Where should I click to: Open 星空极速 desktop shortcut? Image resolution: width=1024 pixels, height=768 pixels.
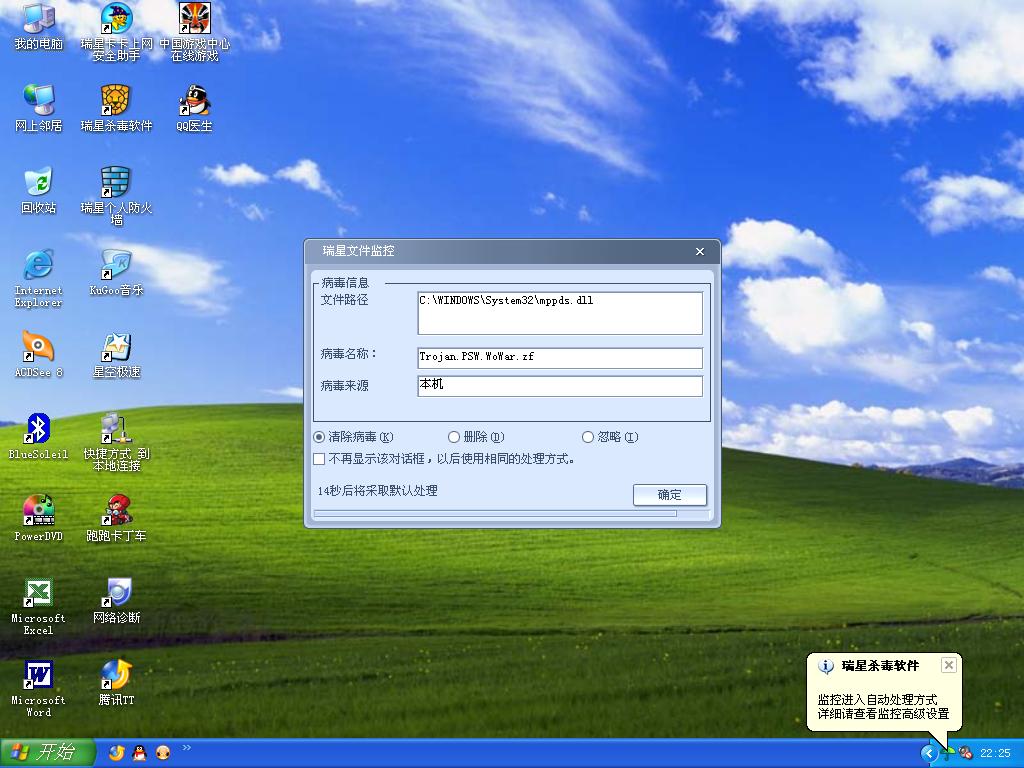pos(116,354)
